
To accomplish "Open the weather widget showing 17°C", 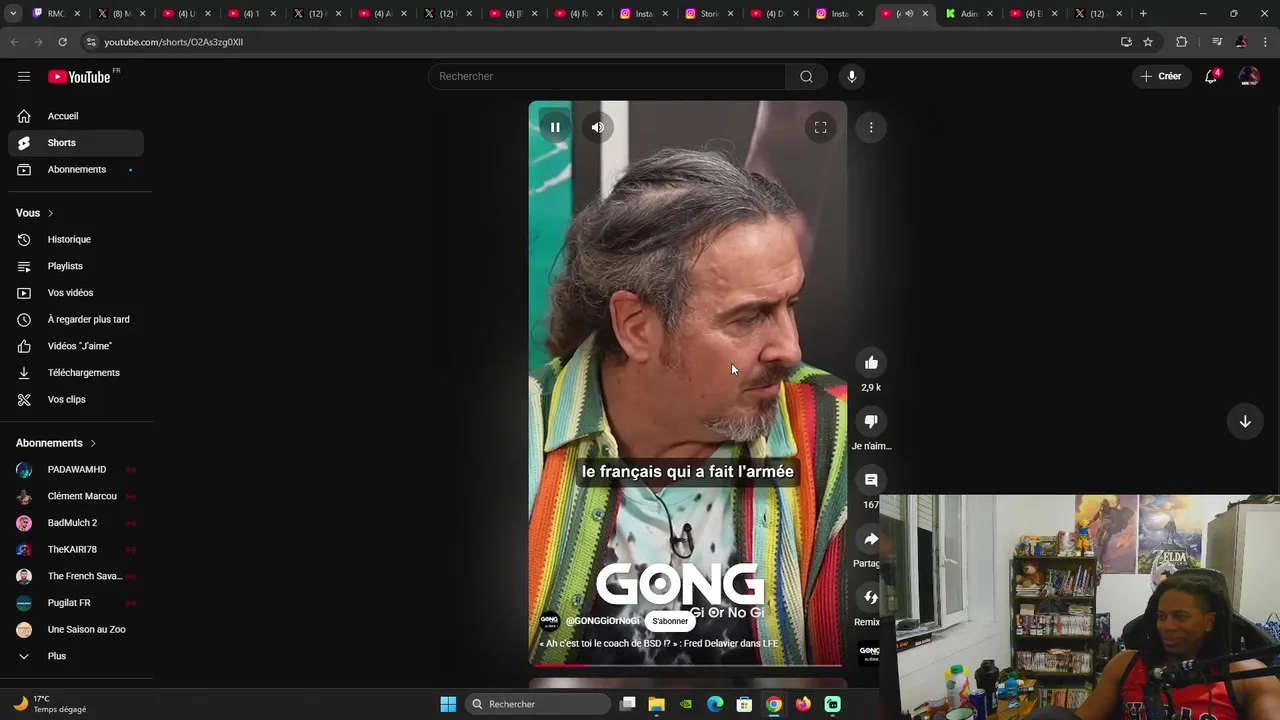I will tap(50, 704).
